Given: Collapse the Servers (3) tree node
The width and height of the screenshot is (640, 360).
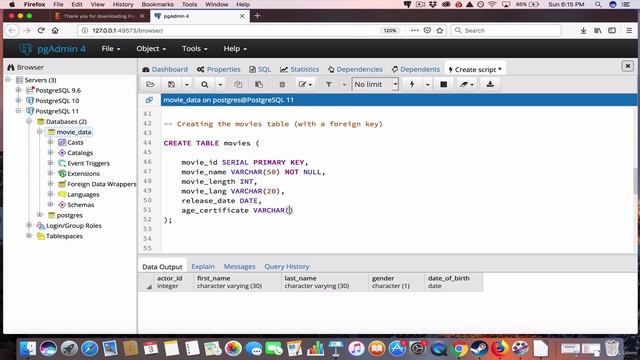Looking at the screenshot, I should (x=8, y=80).
